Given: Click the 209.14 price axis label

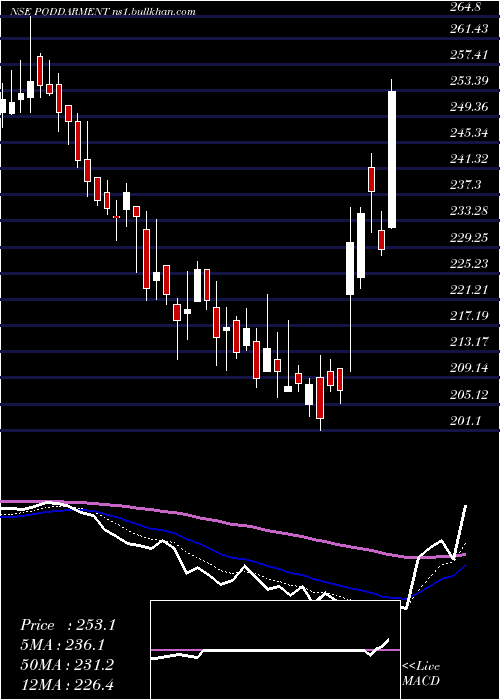Looking at the screenshot, I should coord(470,368).
